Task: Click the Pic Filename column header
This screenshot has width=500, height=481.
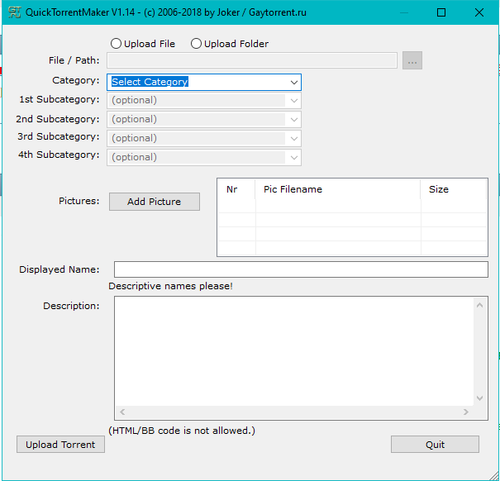Action: click(x=338, y=189)
